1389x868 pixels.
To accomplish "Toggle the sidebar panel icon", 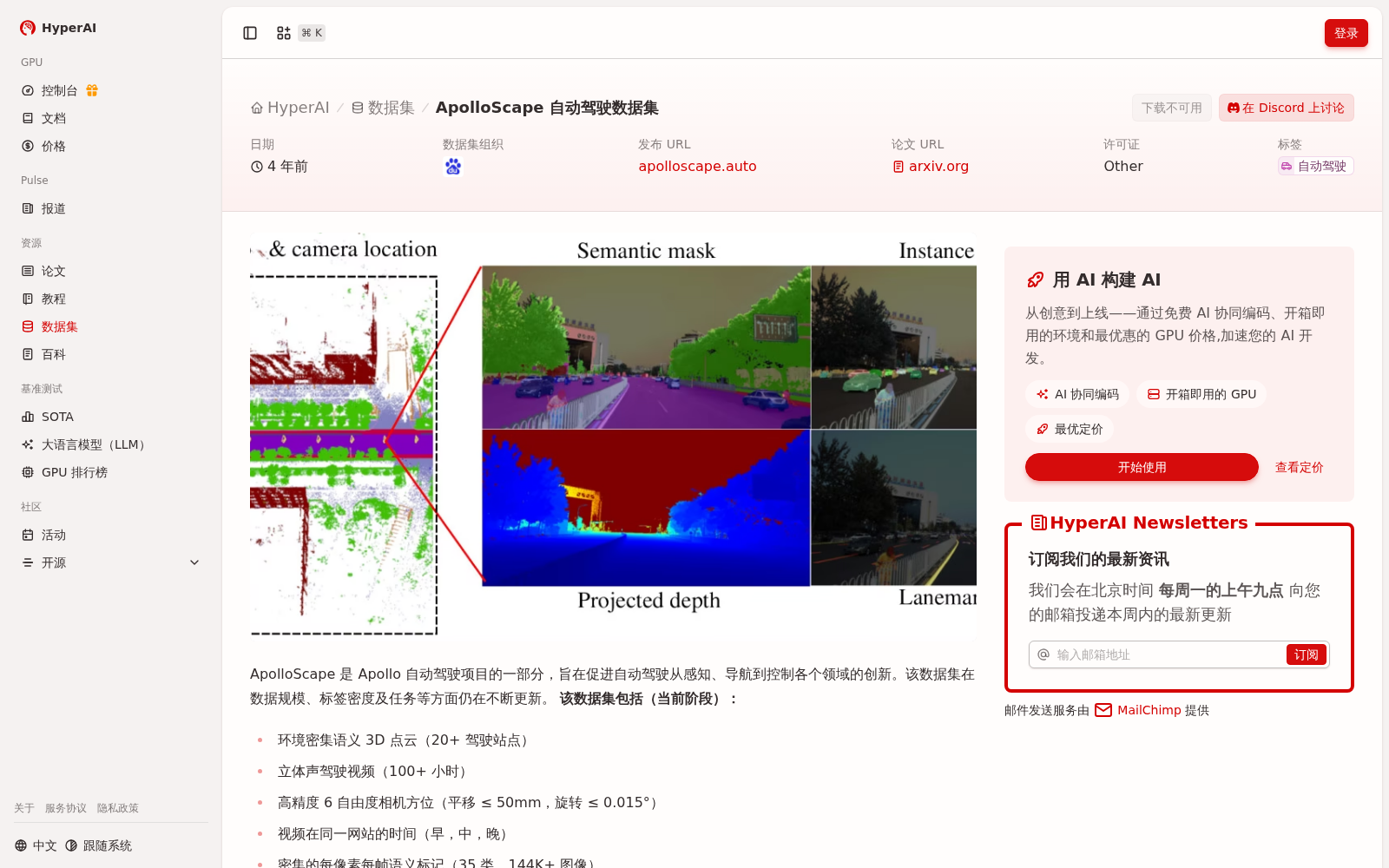I will [250, 33].
